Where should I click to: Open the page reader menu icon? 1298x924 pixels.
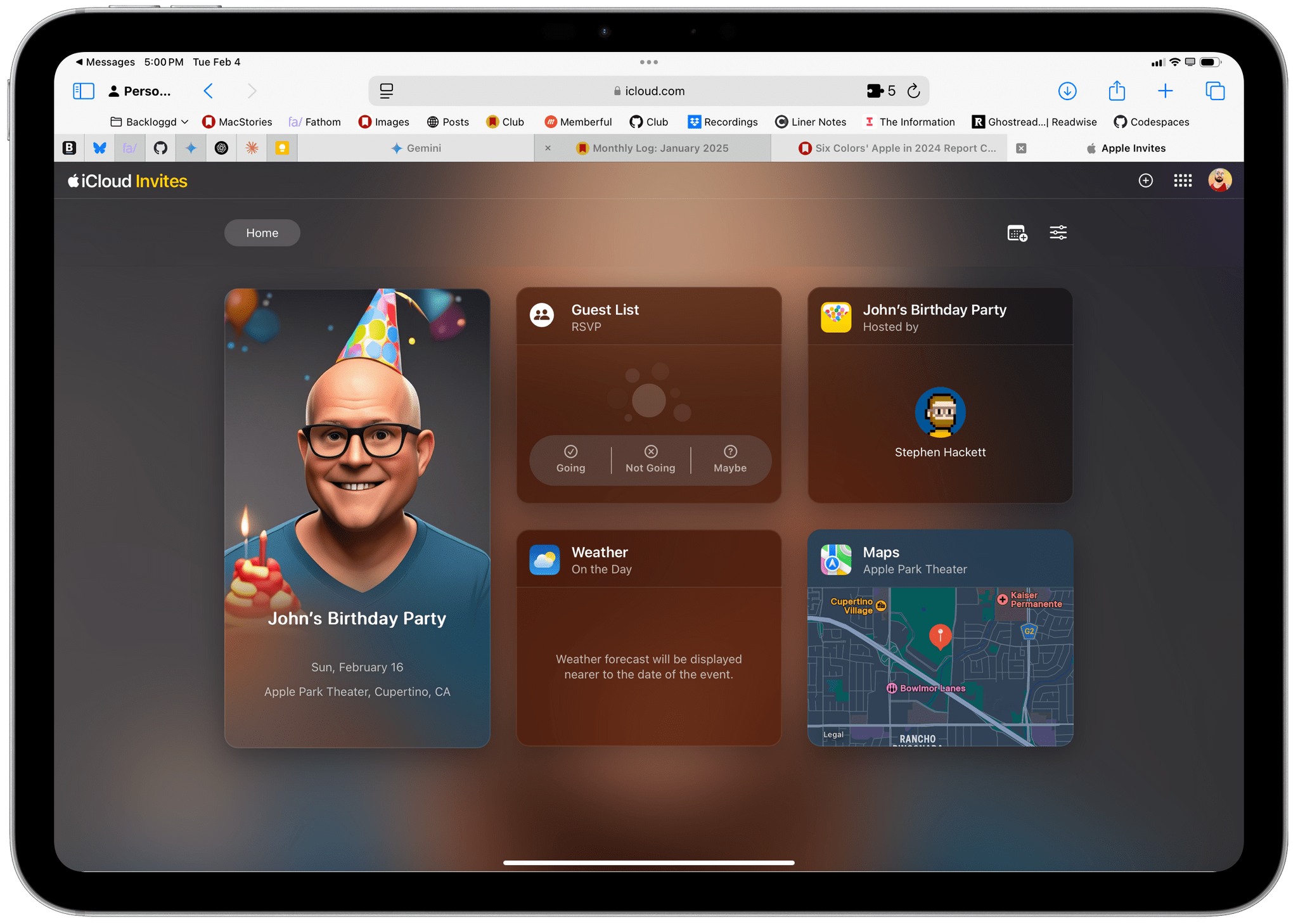(387, 91)
